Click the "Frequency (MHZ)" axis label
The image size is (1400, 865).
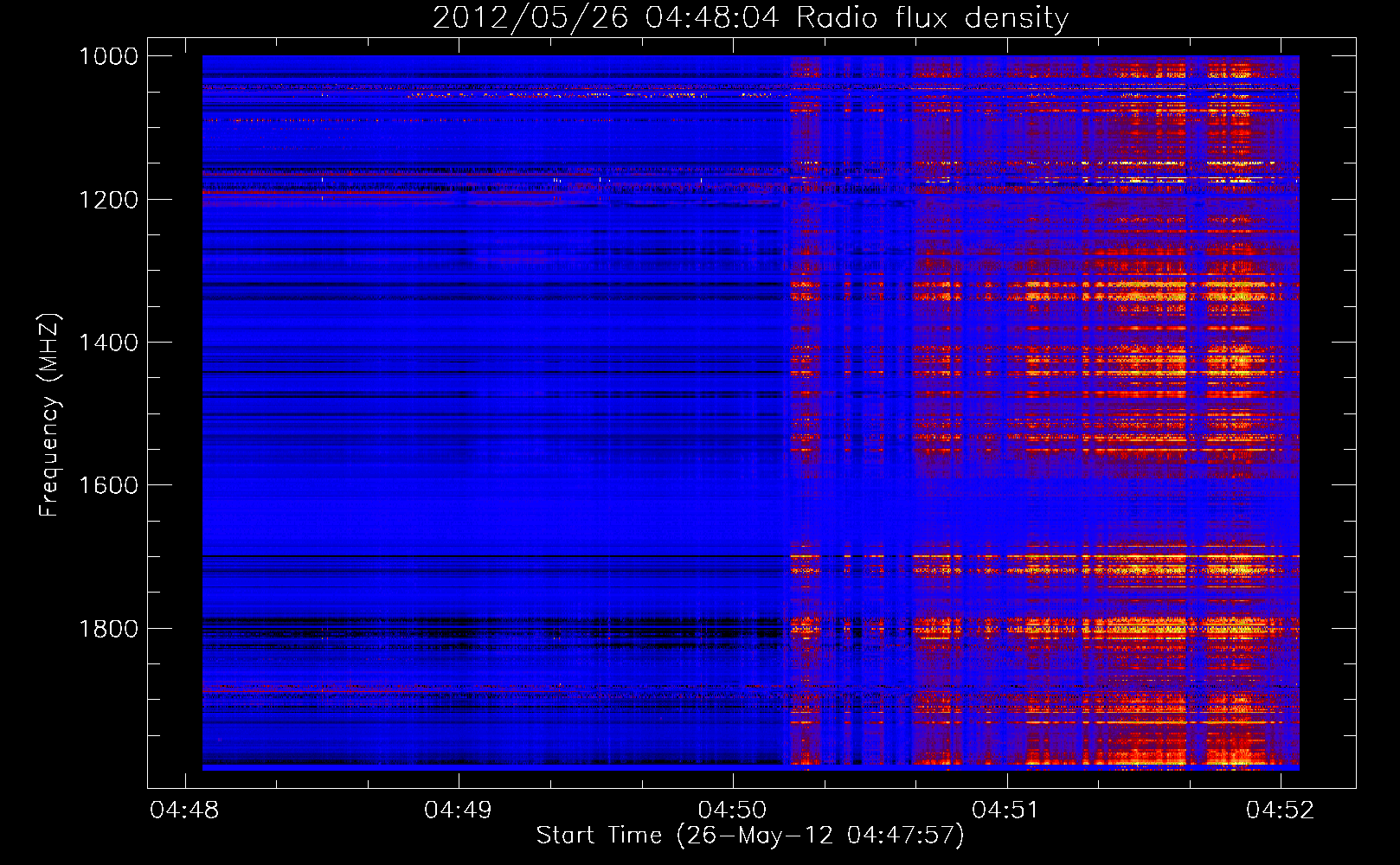[x=49, y=415]
